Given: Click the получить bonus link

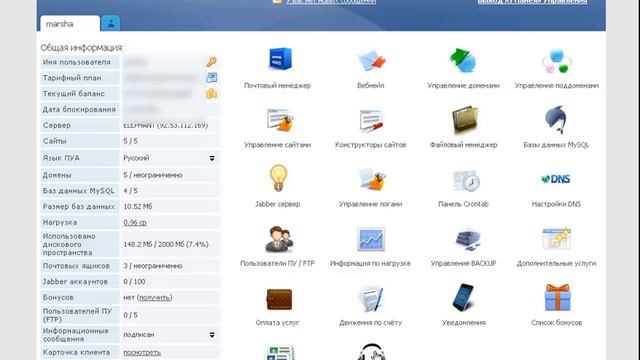Looking at the screenshot, I should [154, 298].
